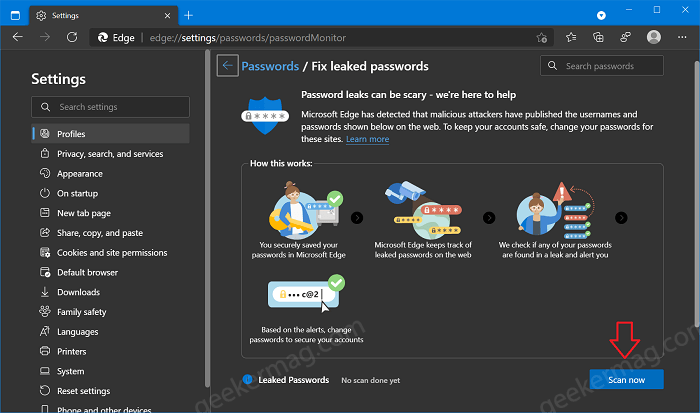
Task: Add page to favorites star icon
Action: point(542,38)
